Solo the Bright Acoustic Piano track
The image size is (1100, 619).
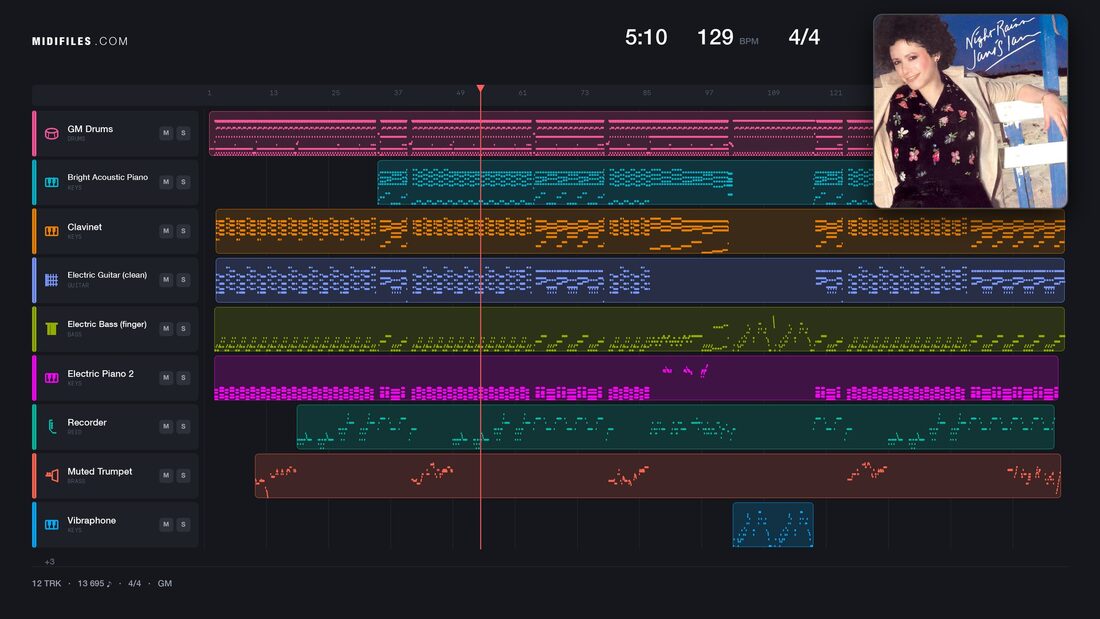(183, 182)
